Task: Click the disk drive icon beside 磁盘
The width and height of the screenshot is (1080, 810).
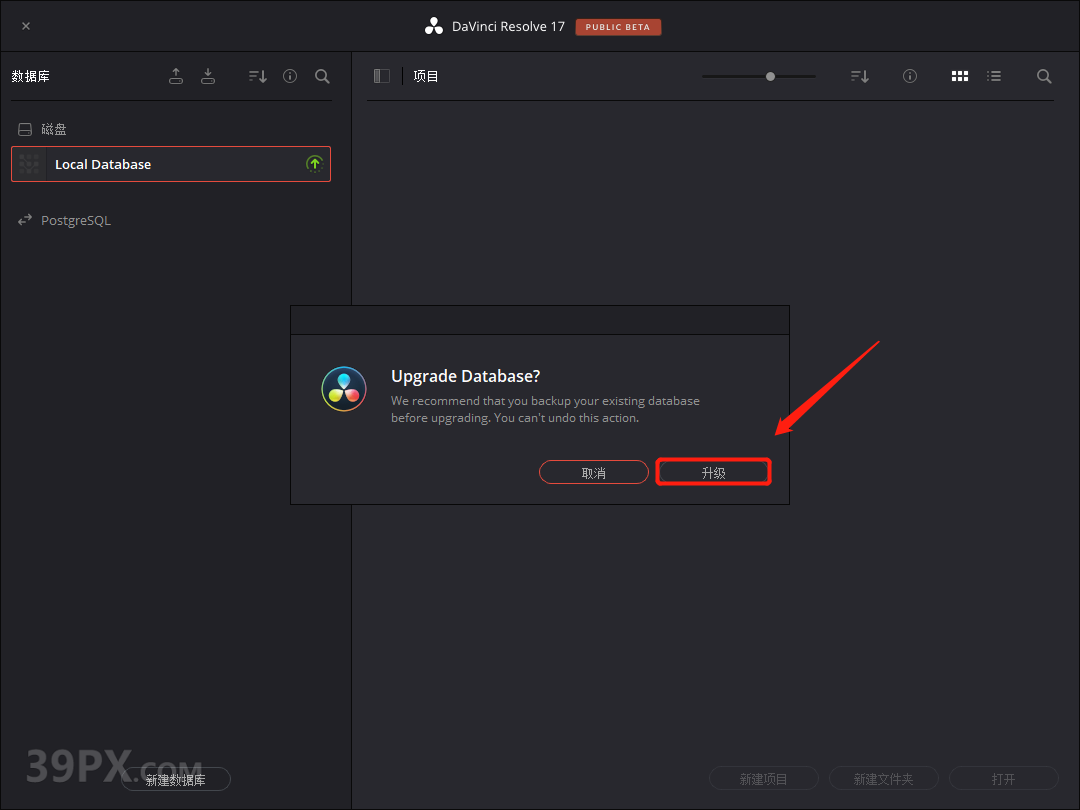Action: pos(25,129)
